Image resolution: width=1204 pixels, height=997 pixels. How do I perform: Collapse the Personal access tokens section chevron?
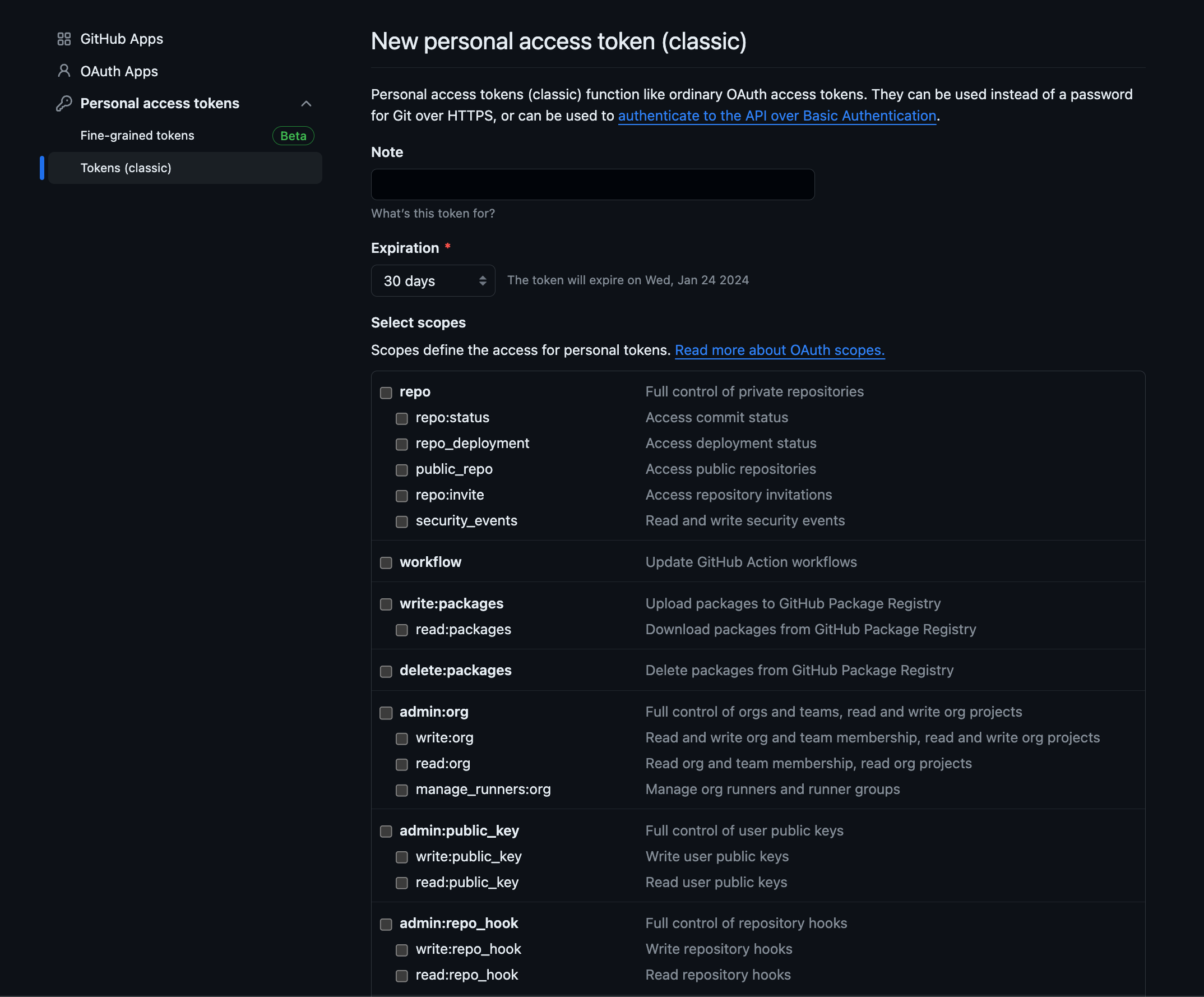(306, 103)
